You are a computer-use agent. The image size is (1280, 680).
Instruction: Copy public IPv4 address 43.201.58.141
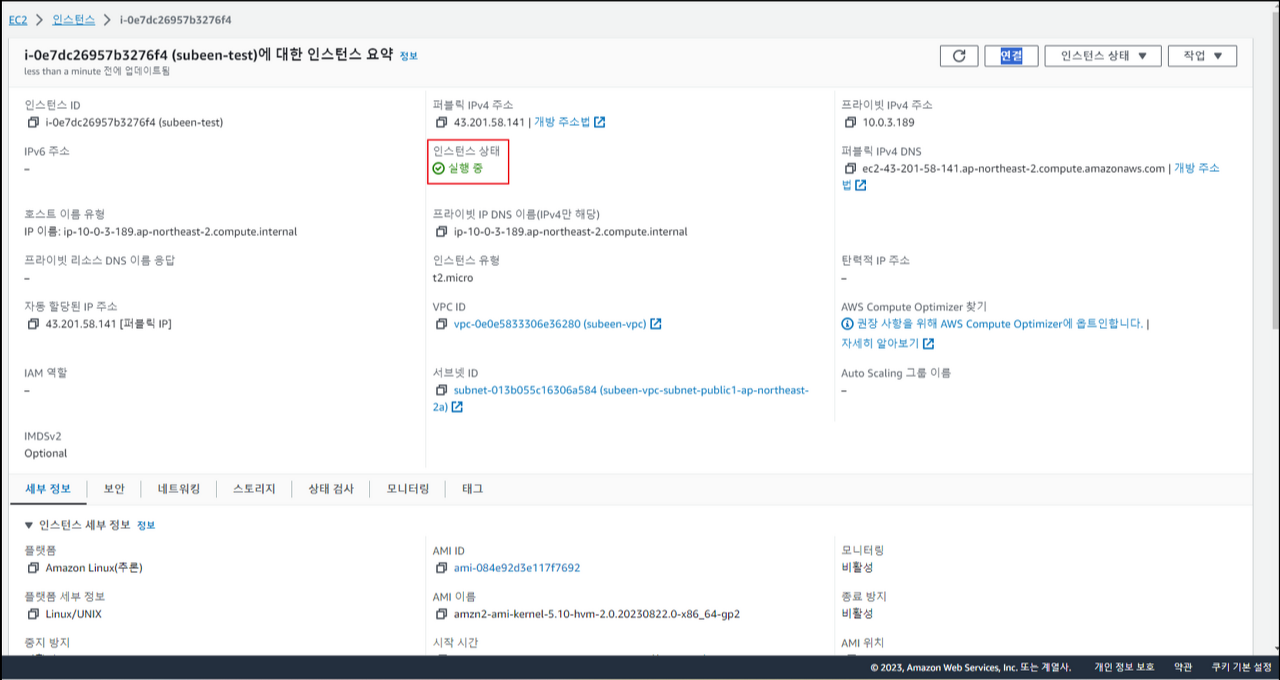coord(441,123)
